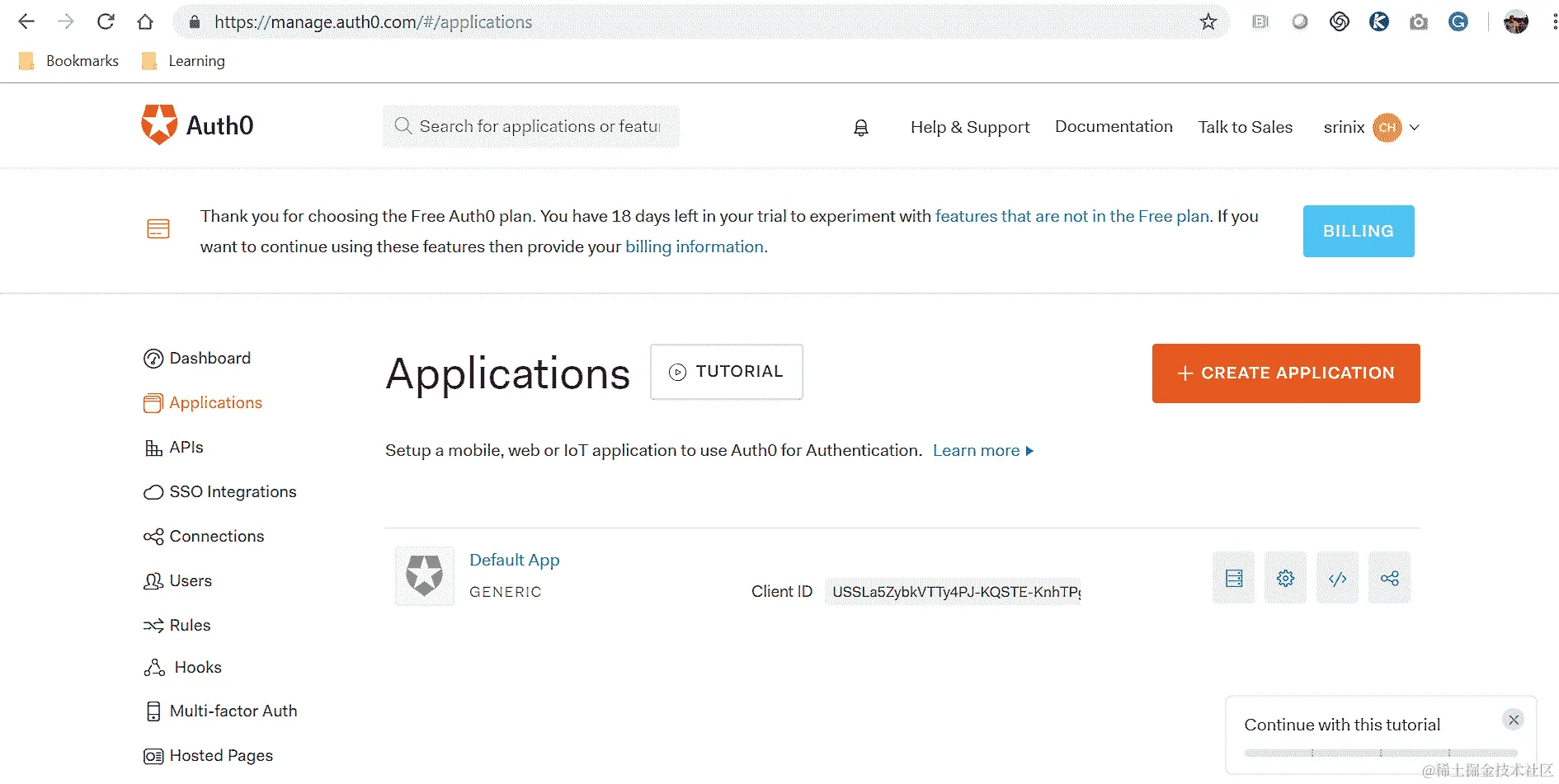The width and height of the screenshot is (1559, 784).
Task: Open the Bookmarks folder
Action: [x=68, y=61]
